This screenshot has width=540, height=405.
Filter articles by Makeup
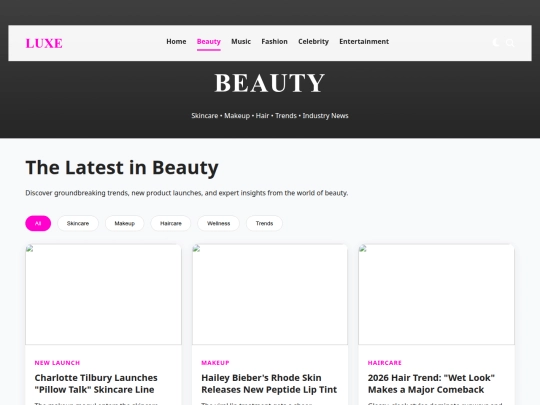125,224
